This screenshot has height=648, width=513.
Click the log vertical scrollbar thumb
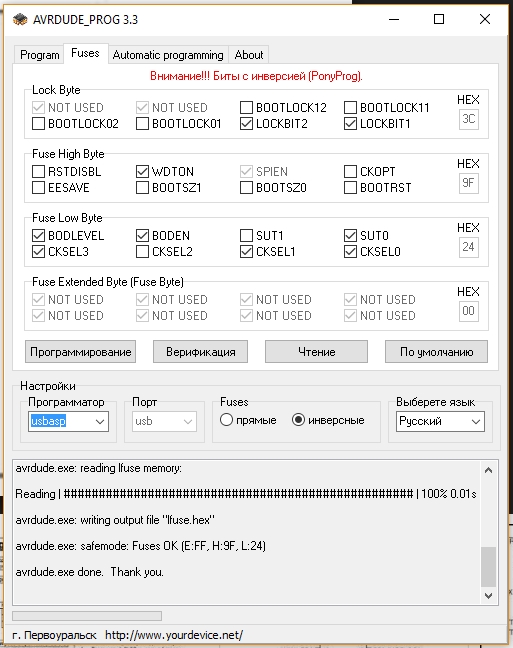coord(489,567)
